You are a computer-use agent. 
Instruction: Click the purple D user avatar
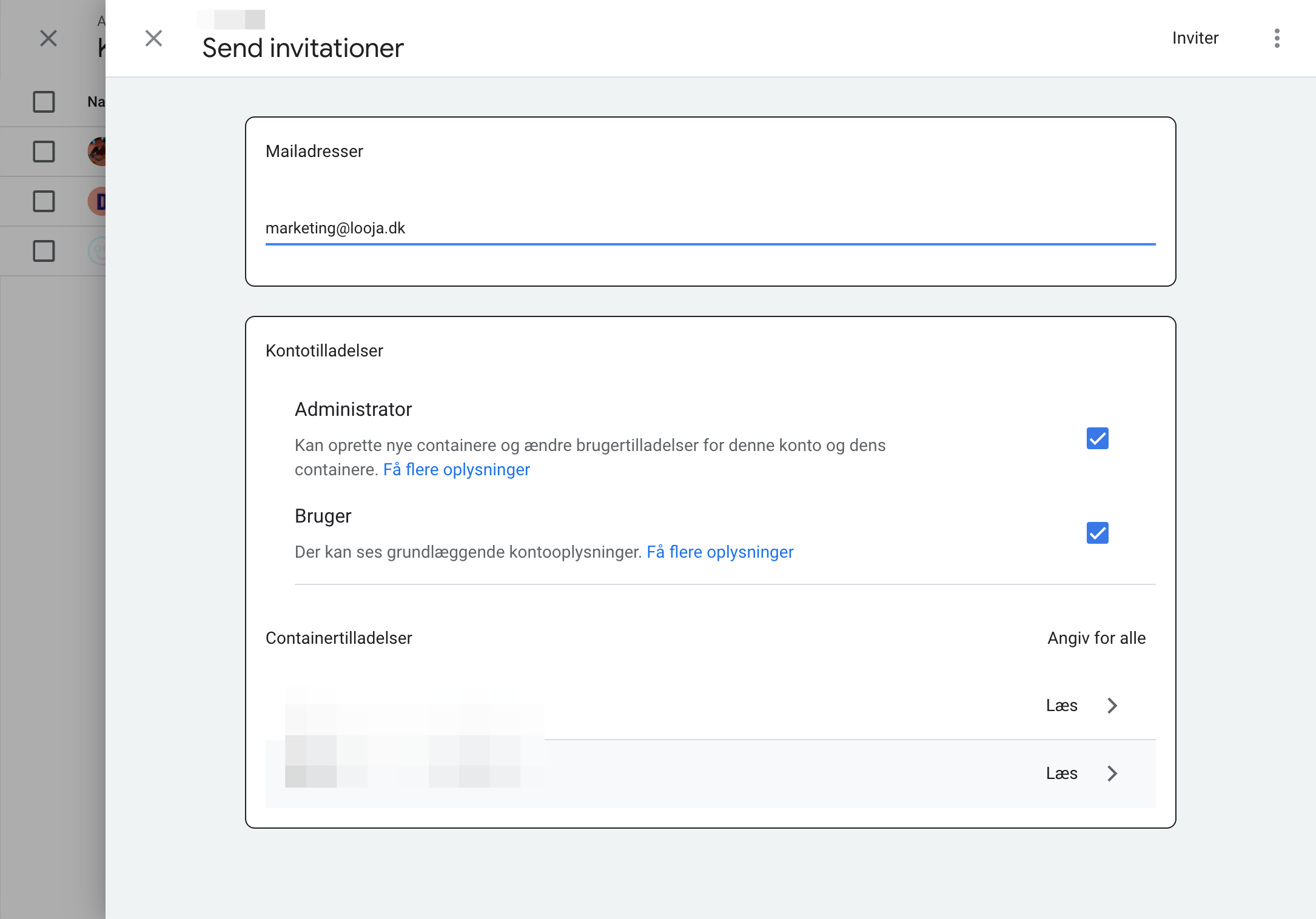(97, 201)
